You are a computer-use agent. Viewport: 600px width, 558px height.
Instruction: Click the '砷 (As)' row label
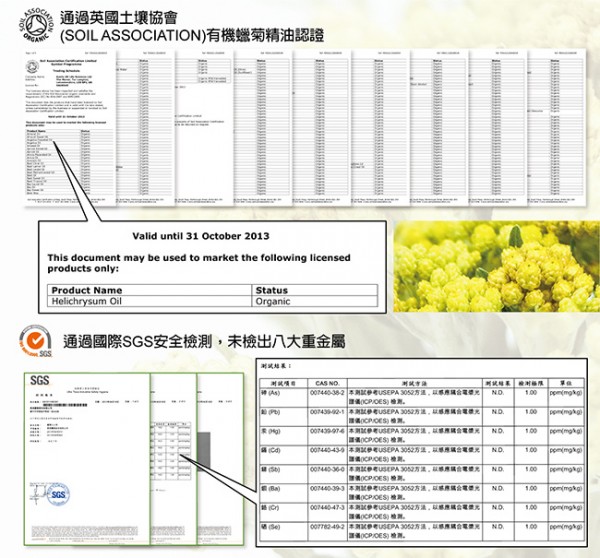[271, 393]
